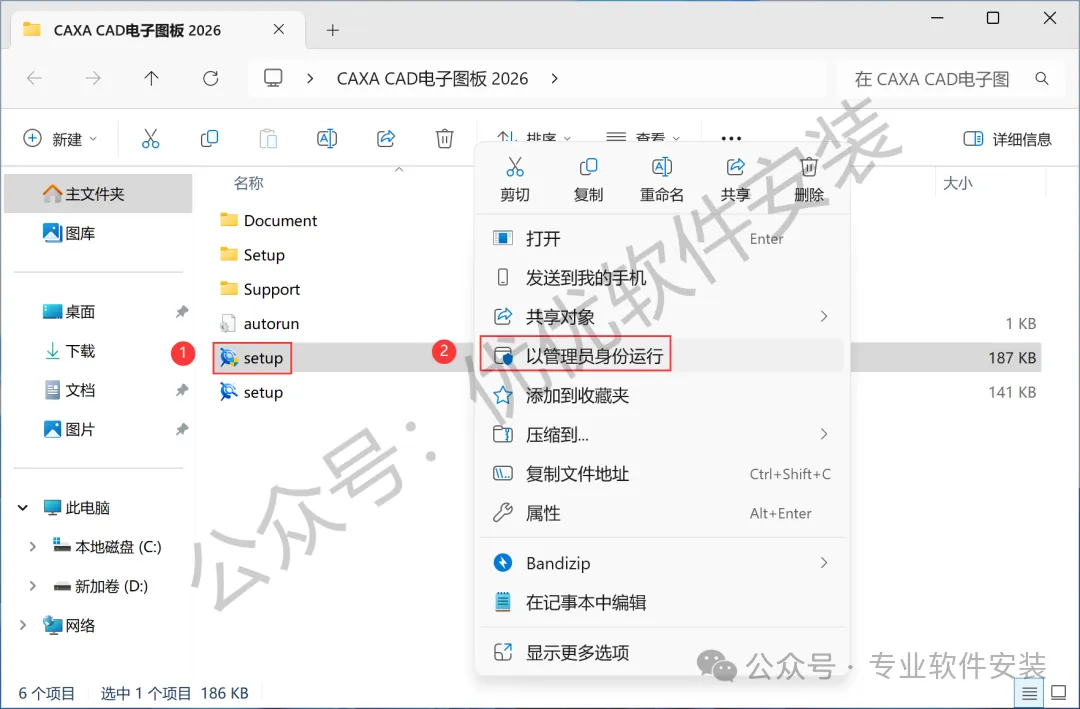Select the Setup folder
The image size is (1080, 709).
point(252,255)
